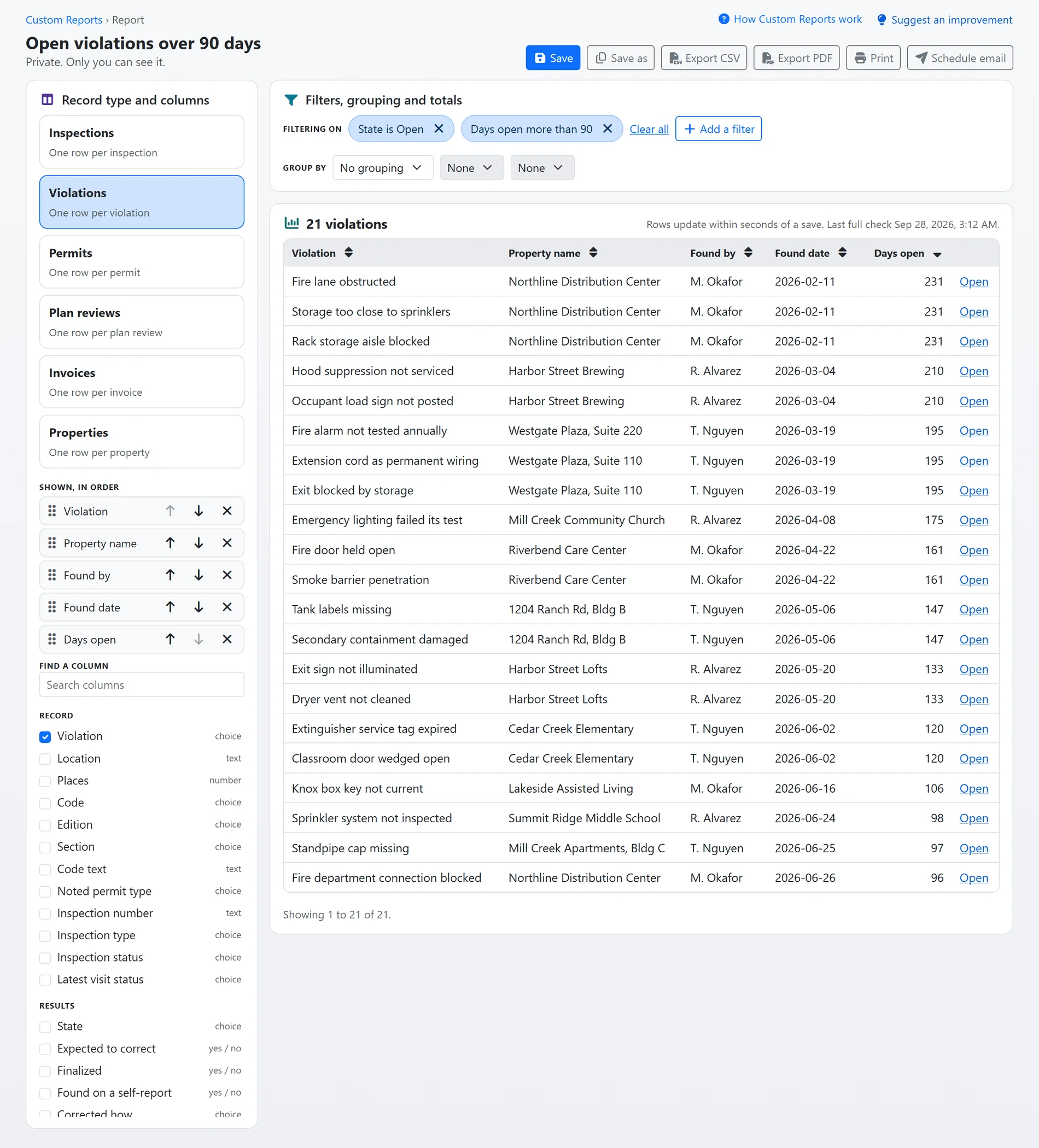
Task: Print the report
Action: pos(873,57)
